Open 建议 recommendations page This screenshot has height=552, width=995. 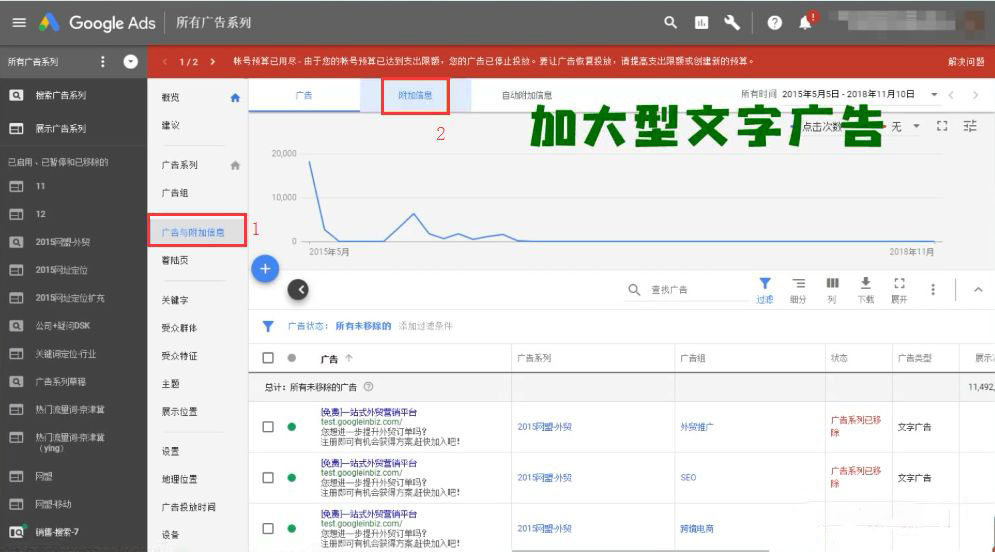pos(170,125)
